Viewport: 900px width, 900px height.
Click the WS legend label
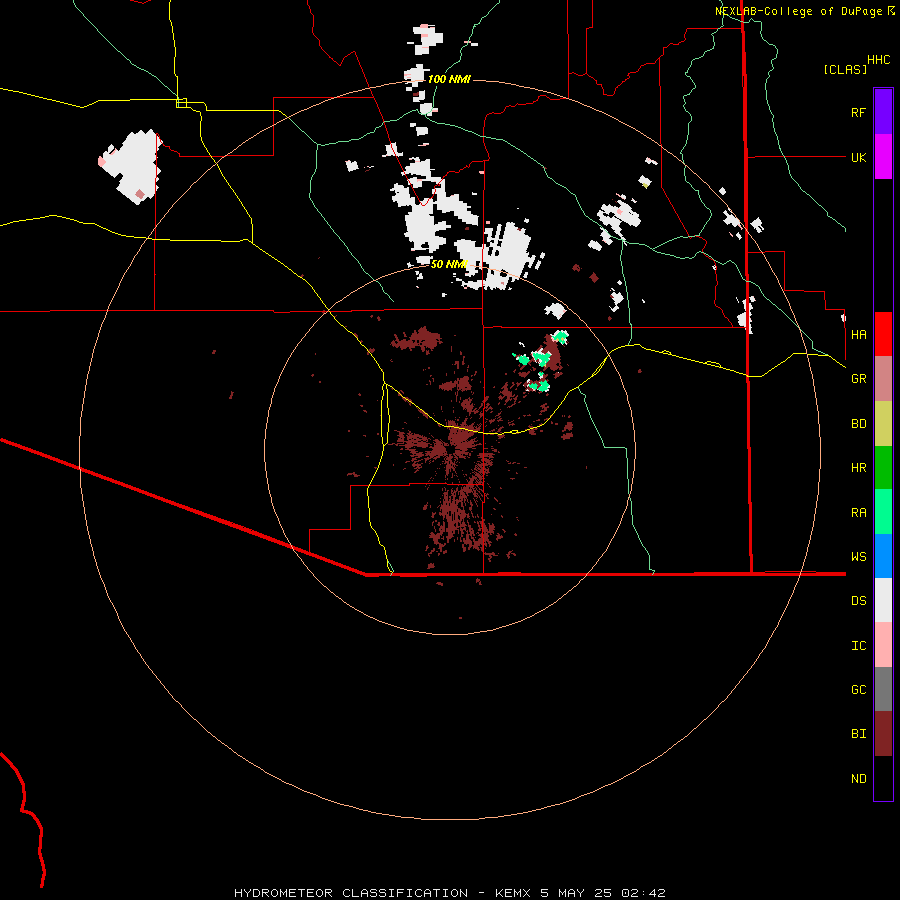pyautogui.click(x=858, y=557)
